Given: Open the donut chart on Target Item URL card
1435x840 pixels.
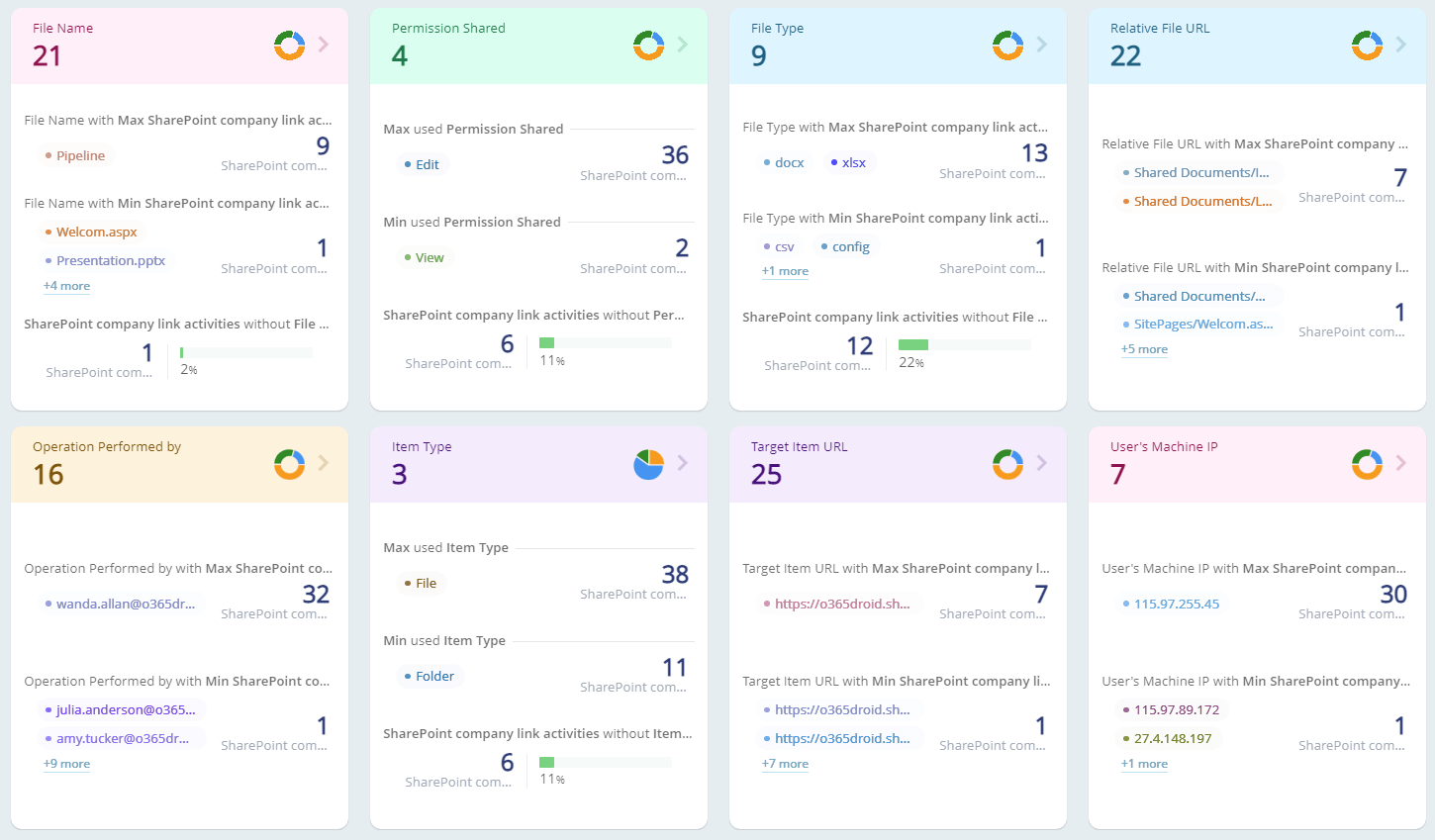Looking at the screenshot, I should click(x=1007, y=463).
